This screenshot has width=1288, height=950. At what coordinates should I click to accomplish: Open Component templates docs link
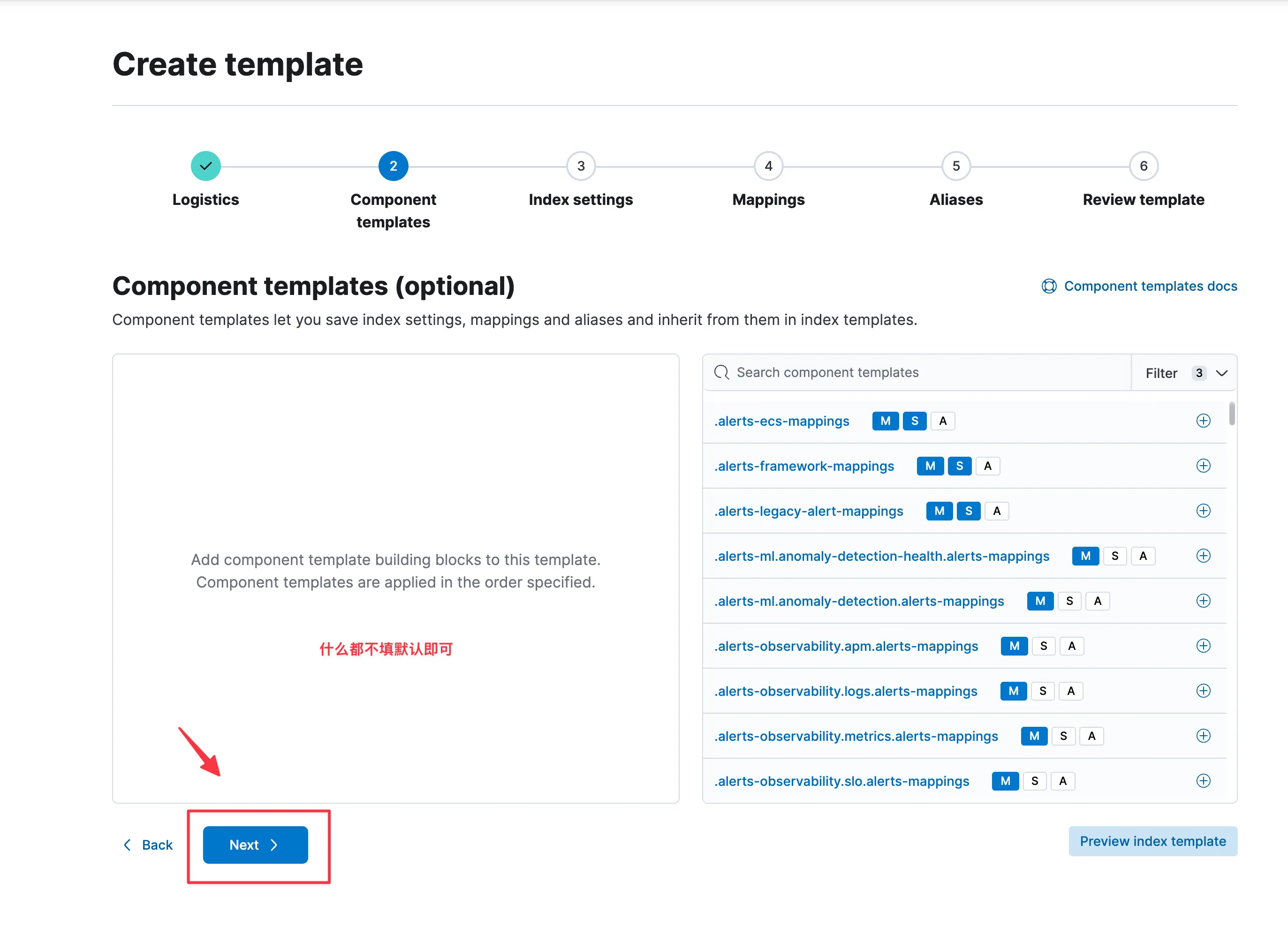click(x=1149, y=286)
